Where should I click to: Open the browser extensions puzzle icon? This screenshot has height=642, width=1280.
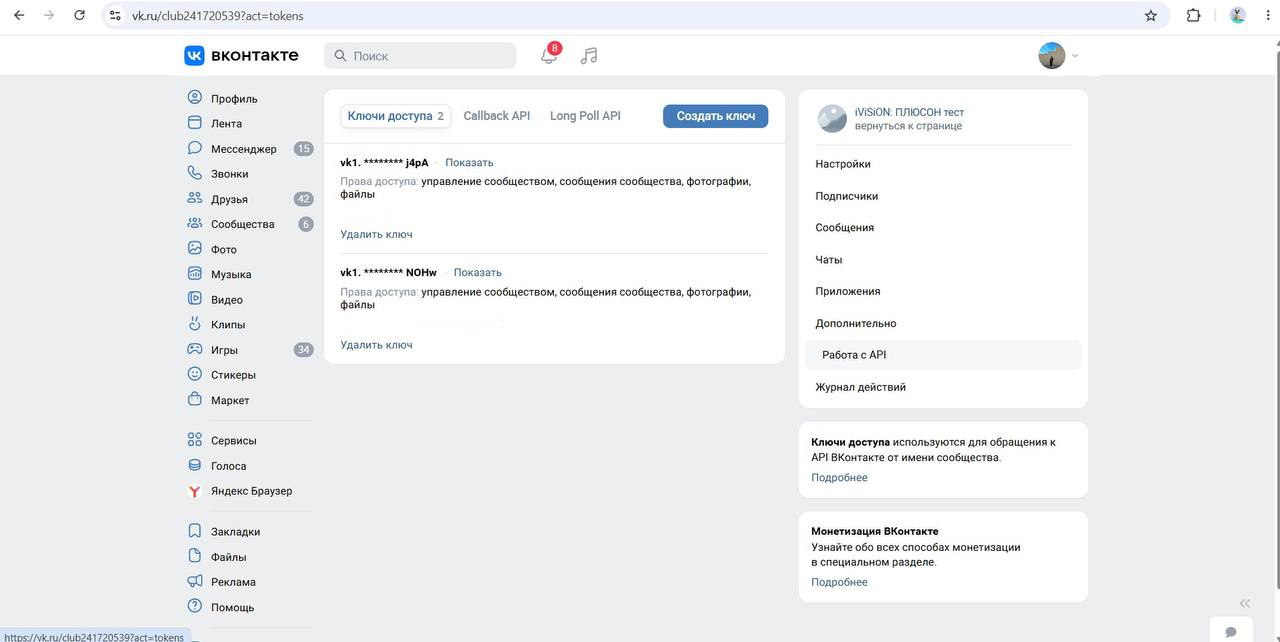(1193, 16)
